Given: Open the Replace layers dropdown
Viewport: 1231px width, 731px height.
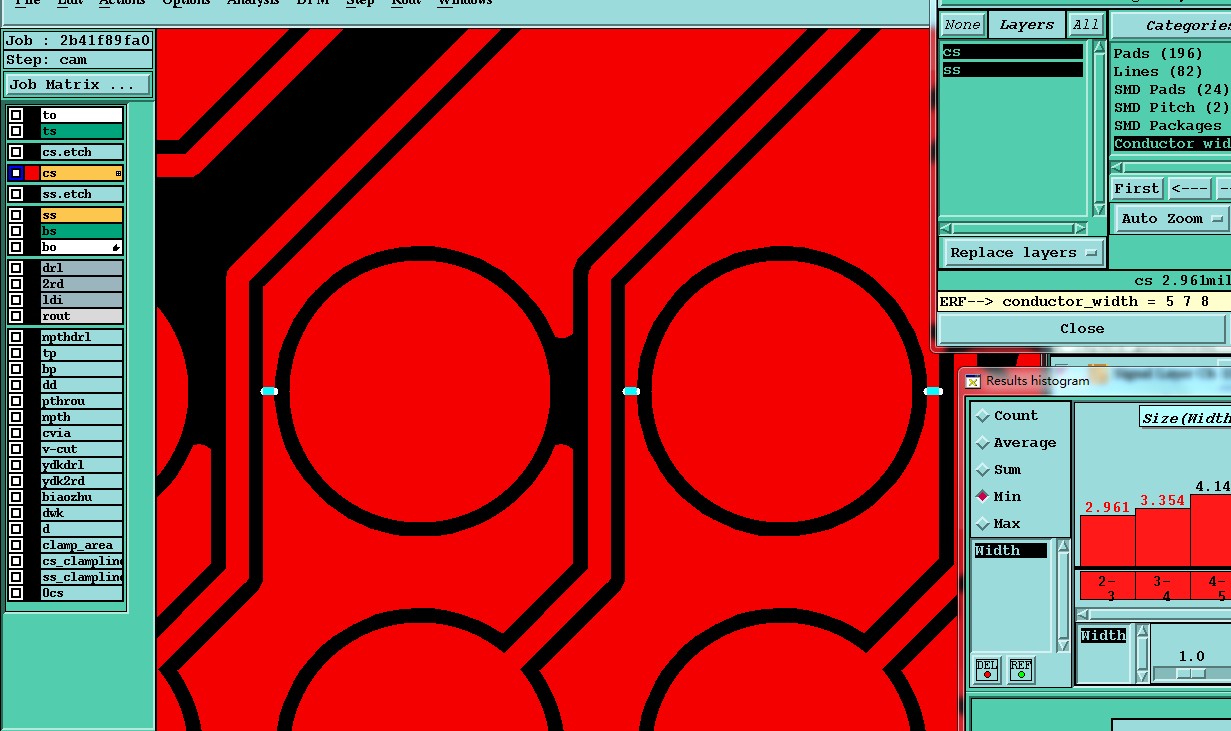Looking at the screenshot, I should click(1024, 253).
